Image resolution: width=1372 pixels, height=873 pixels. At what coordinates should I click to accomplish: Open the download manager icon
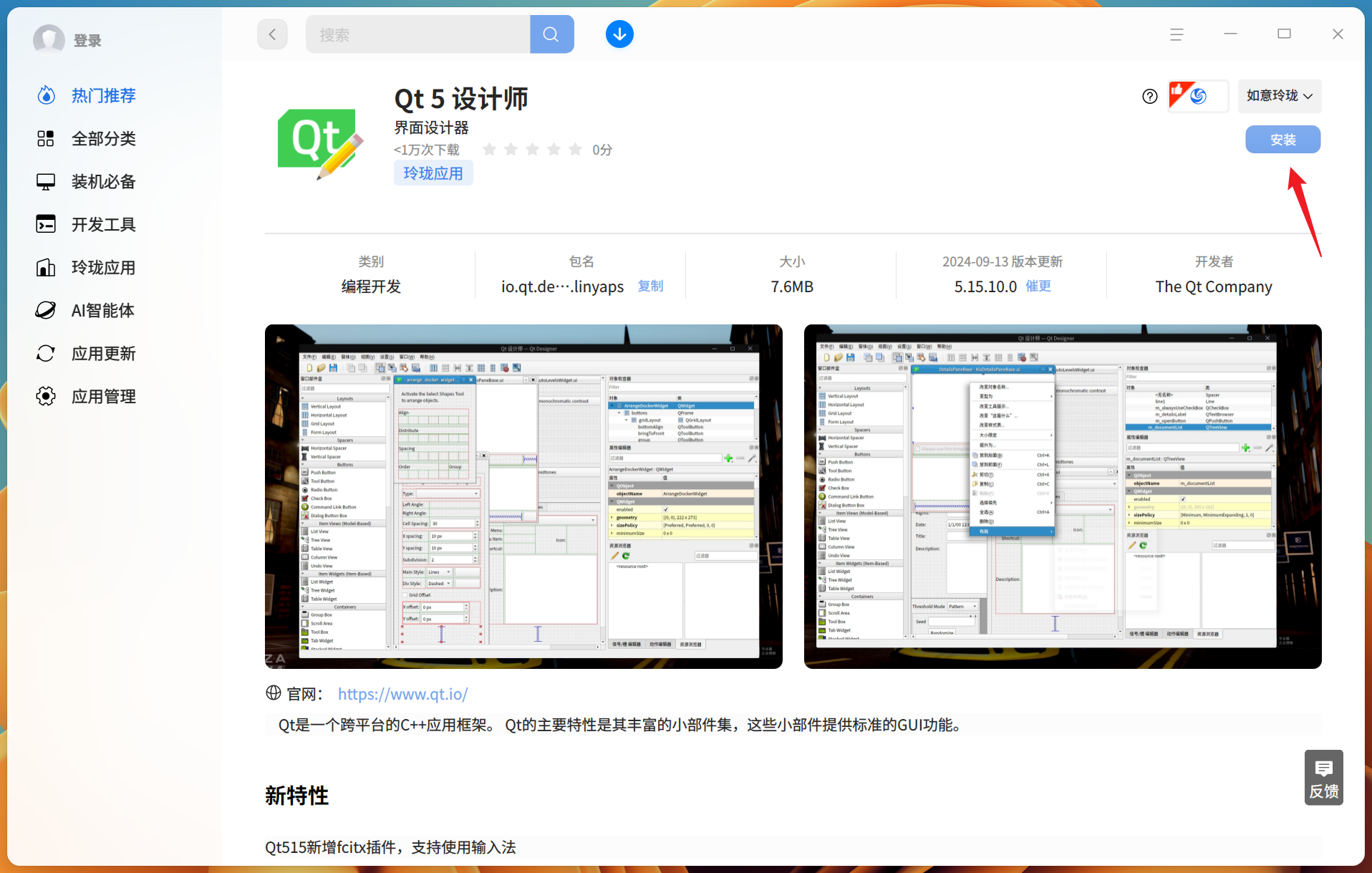pos(619,34)
